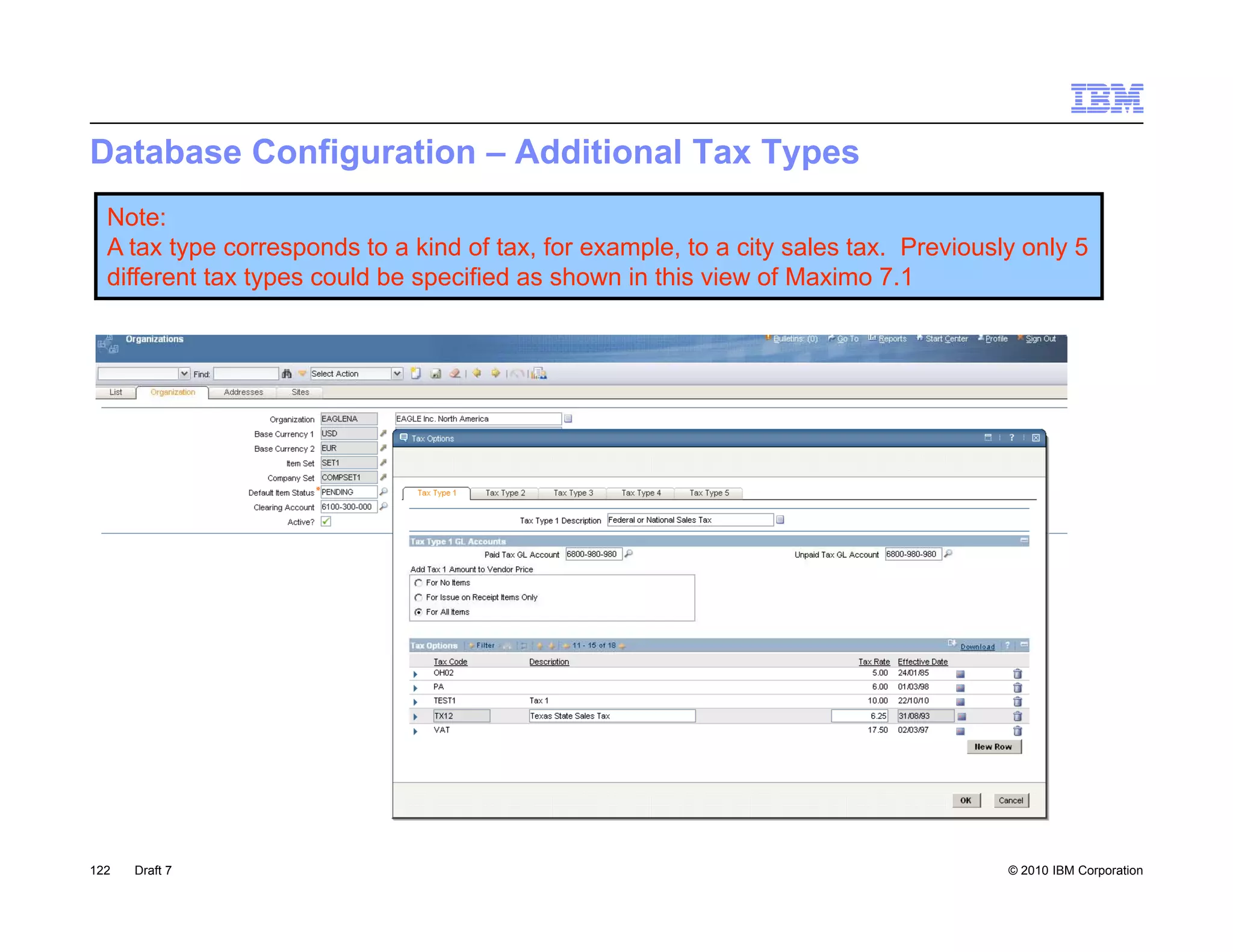The width and height of the screenshot is (1233, 952).
Task: Switch to the Tax Type 4 tab
Action: [x=641, y=493]
